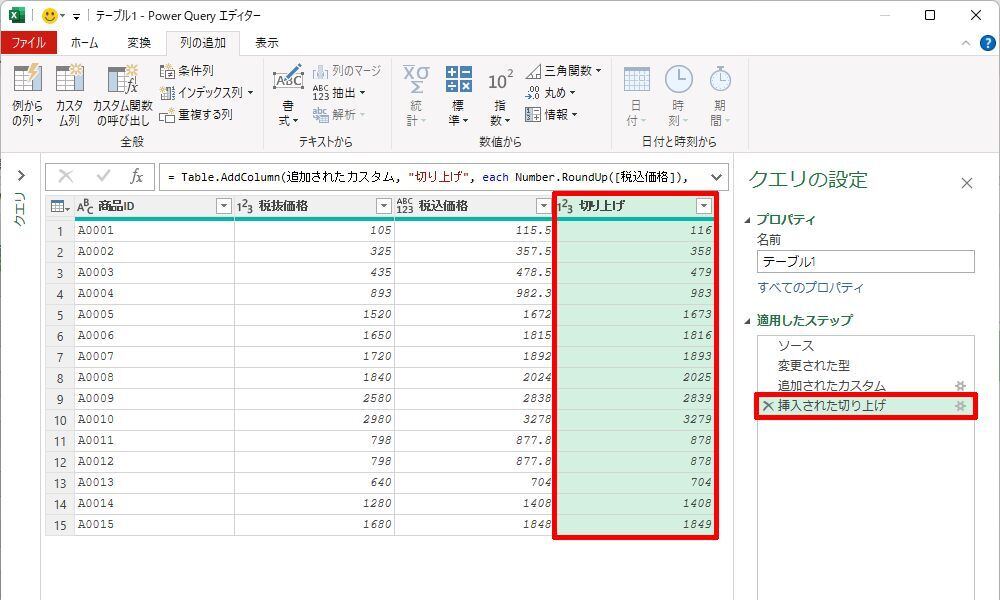
Task: Switch to the 変換 ribbon tab
Action: pos(139,43)
